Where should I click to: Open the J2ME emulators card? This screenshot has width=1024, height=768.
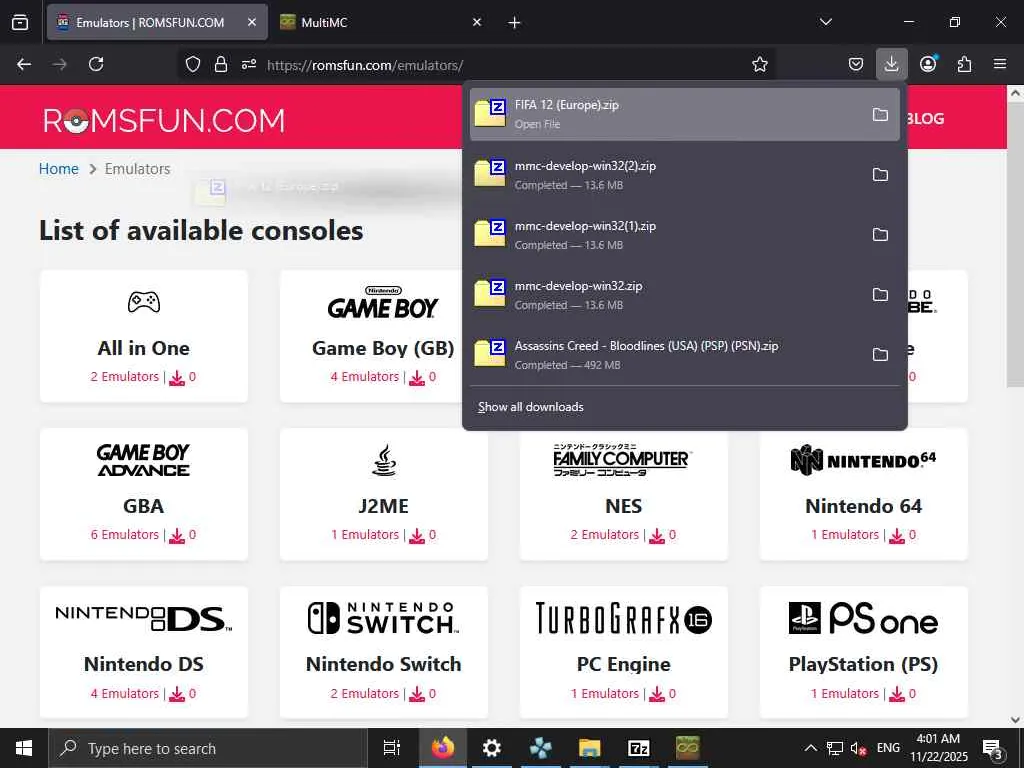(383, 494)
